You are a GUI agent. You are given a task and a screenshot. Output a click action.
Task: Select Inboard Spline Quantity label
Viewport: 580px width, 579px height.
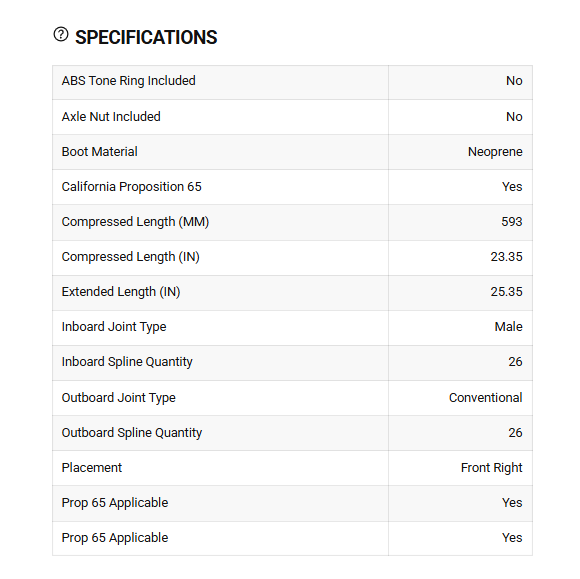coord(127,362)
